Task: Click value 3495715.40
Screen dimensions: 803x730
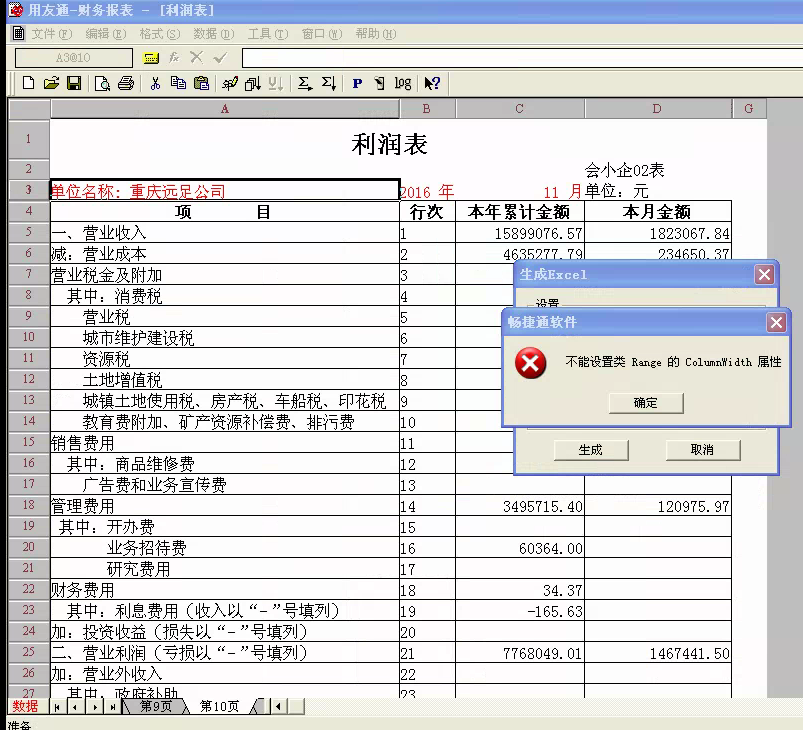Action: pos(542,507)
